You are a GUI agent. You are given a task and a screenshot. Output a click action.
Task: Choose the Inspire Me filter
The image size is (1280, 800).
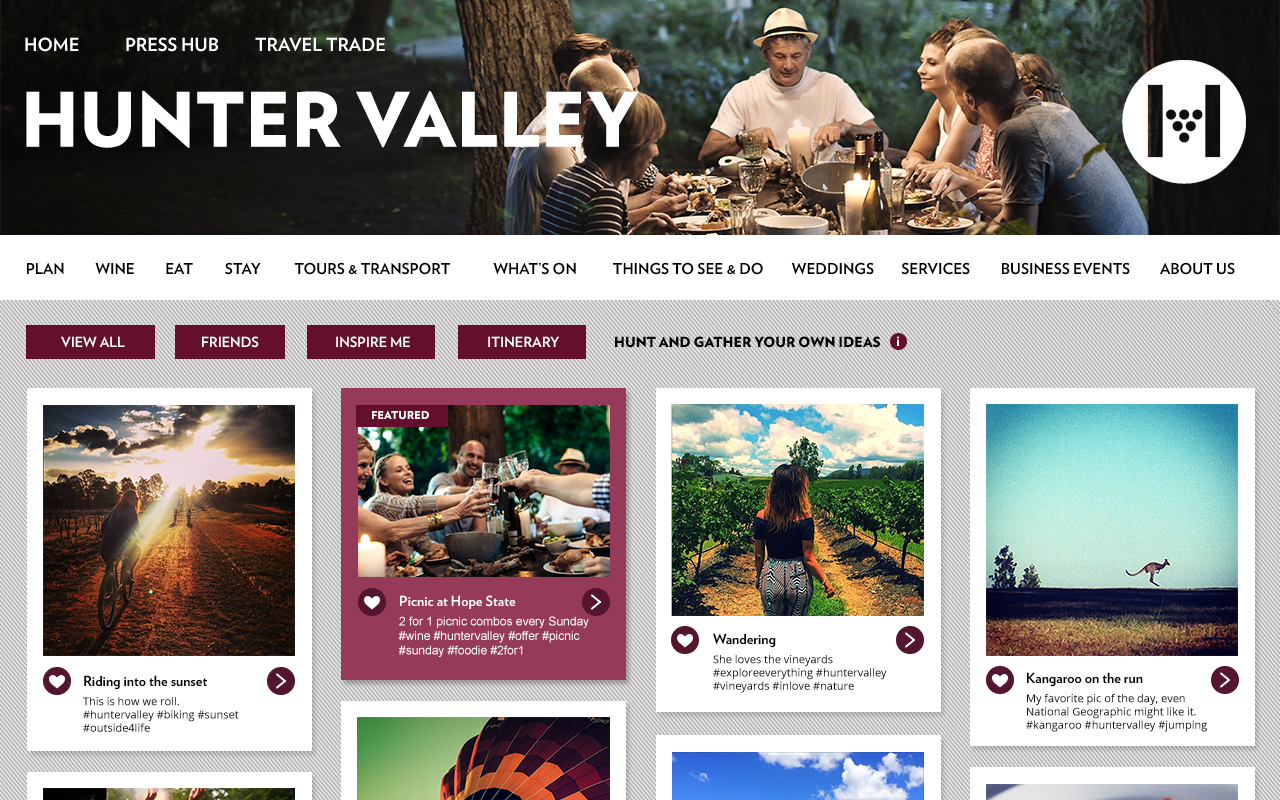(x=371, y=342)
